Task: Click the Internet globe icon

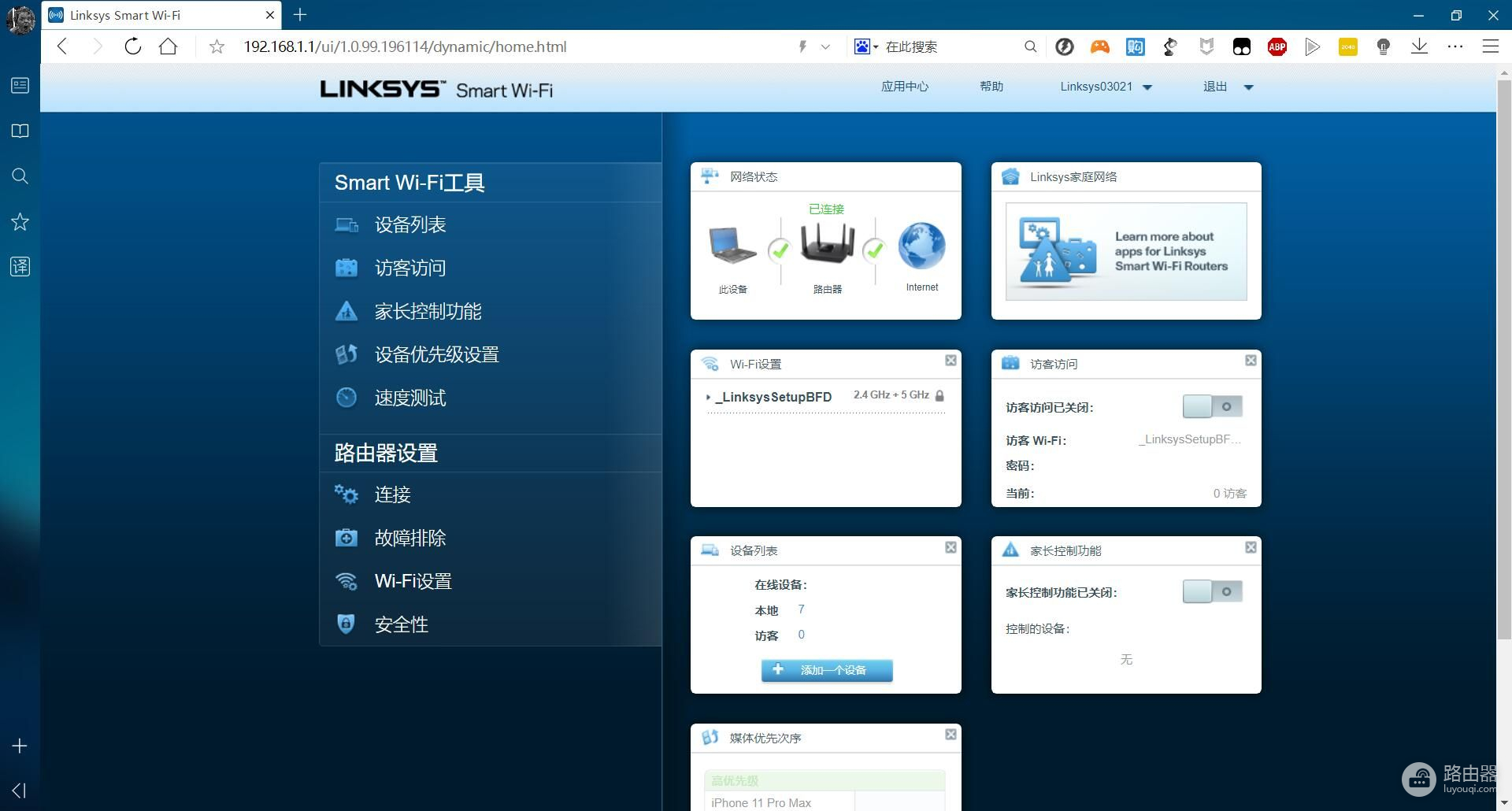Action: 921,246
